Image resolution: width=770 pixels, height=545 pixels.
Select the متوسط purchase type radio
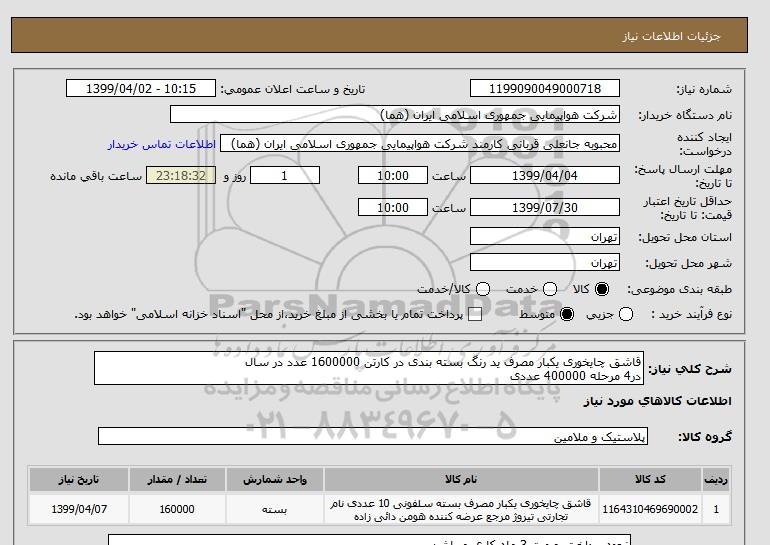pyautogui.click(x=567, y=314)
